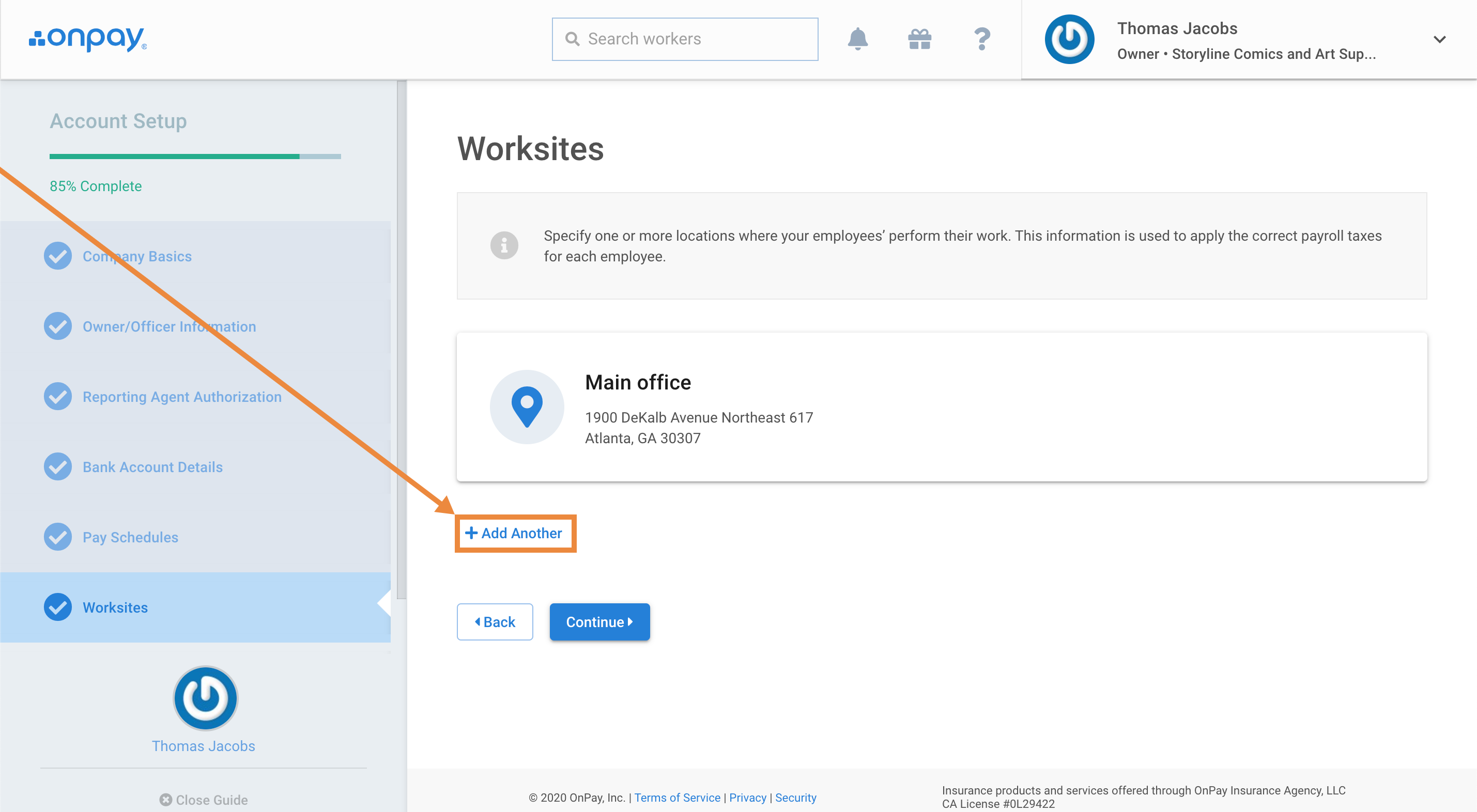
Task: Open the notifications bell
Action: click(x=857, y=39)
